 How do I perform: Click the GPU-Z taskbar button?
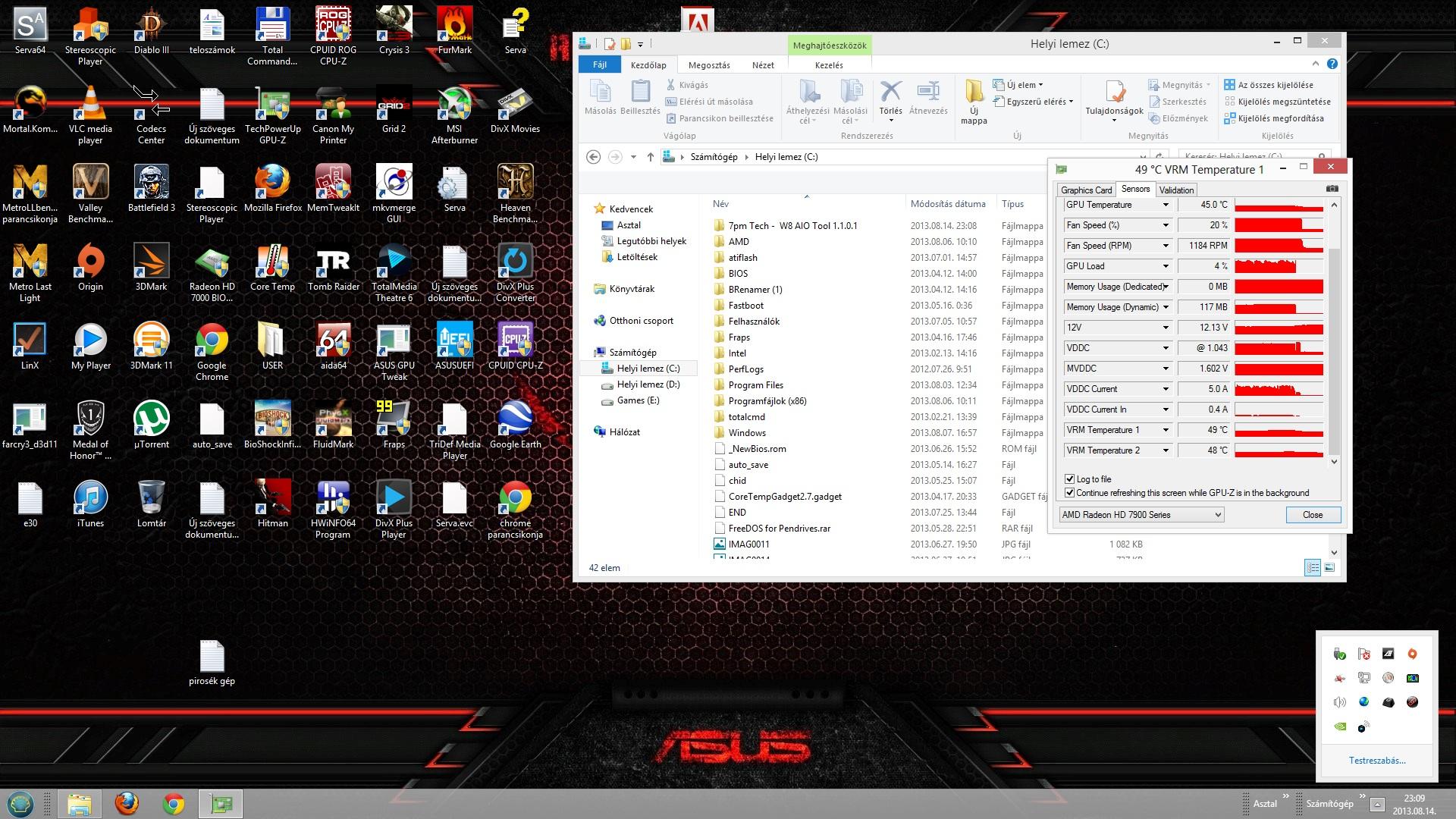[221, 803]
